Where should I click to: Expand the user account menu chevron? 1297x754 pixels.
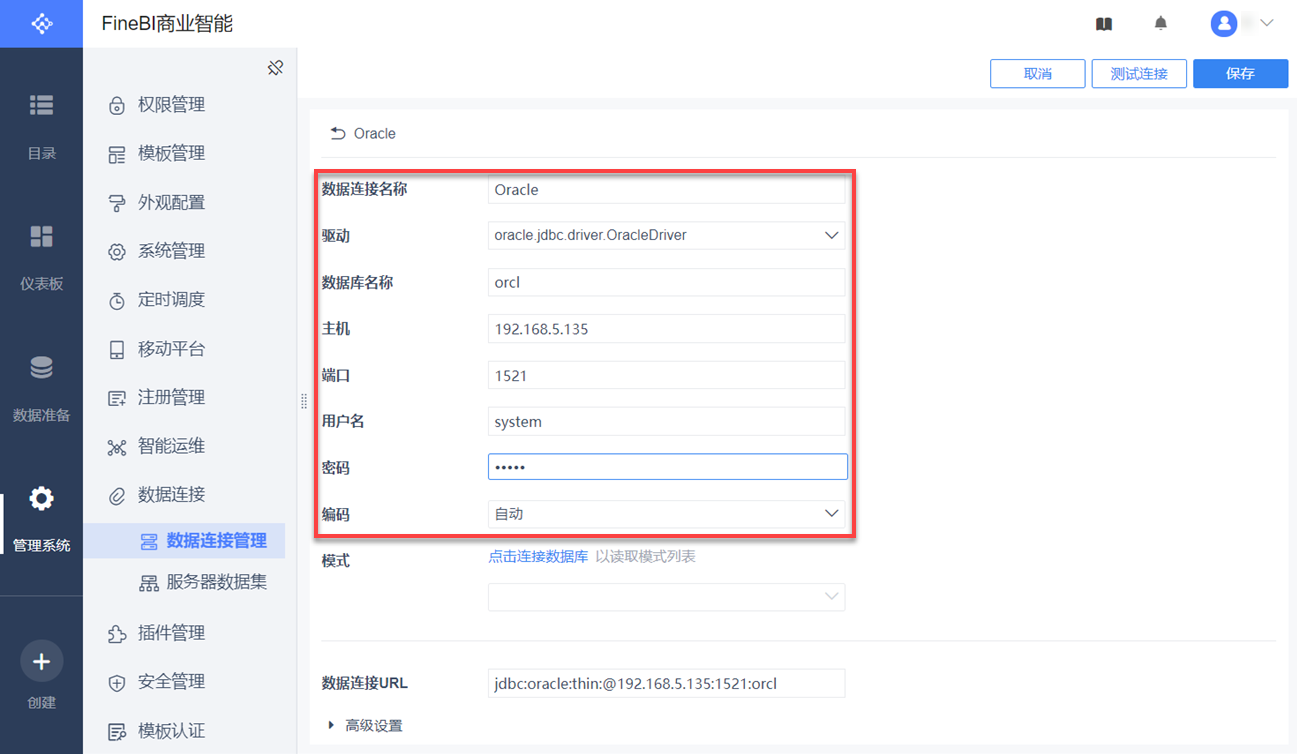[x=1267, y=23]
